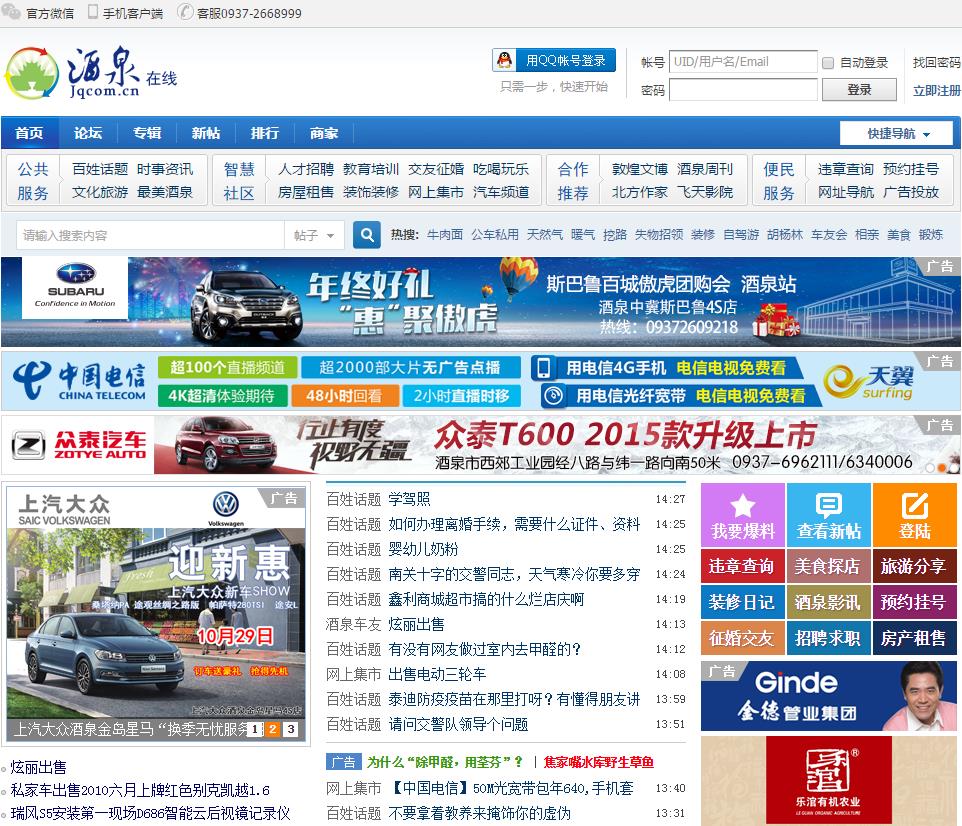Screen dimensions: 962x826
Task: Click the QQ penguin login icon
Action: click(x=504, y=60)
